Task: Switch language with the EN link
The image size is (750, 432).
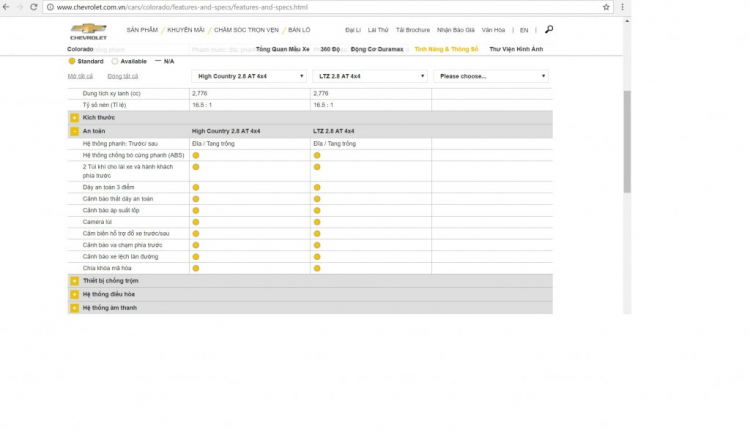Action: click(524, 30)
